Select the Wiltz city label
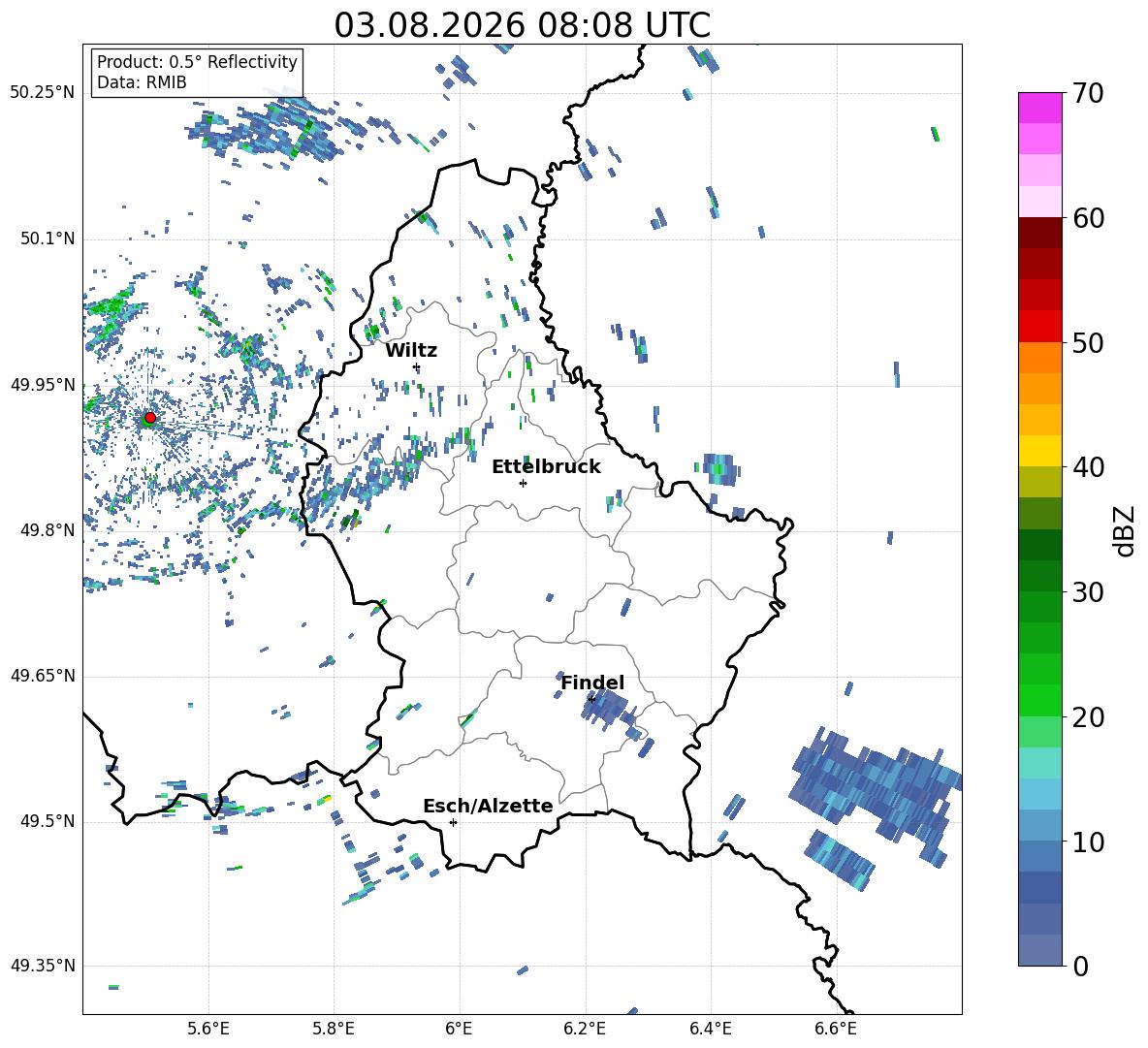The height and width of the screenshot is (1048, 1148). click(x=411, y=351)
